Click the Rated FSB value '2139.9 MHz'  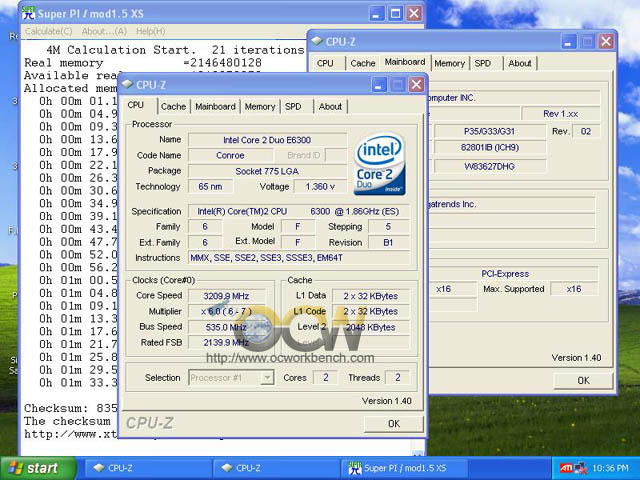[227, 342]
